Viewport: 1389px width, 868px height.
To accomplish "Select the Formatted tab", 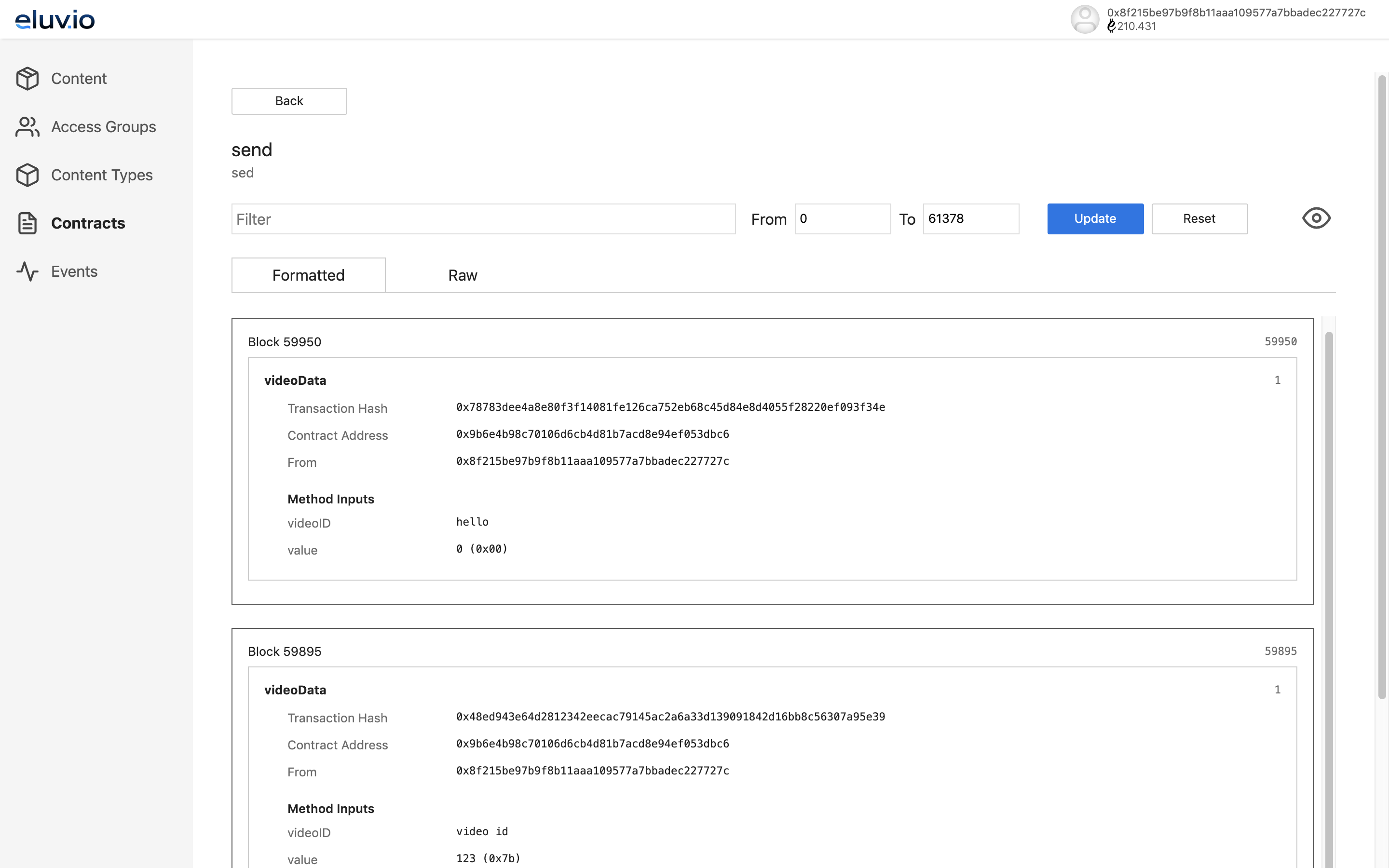I will click(x=308, y=275).
